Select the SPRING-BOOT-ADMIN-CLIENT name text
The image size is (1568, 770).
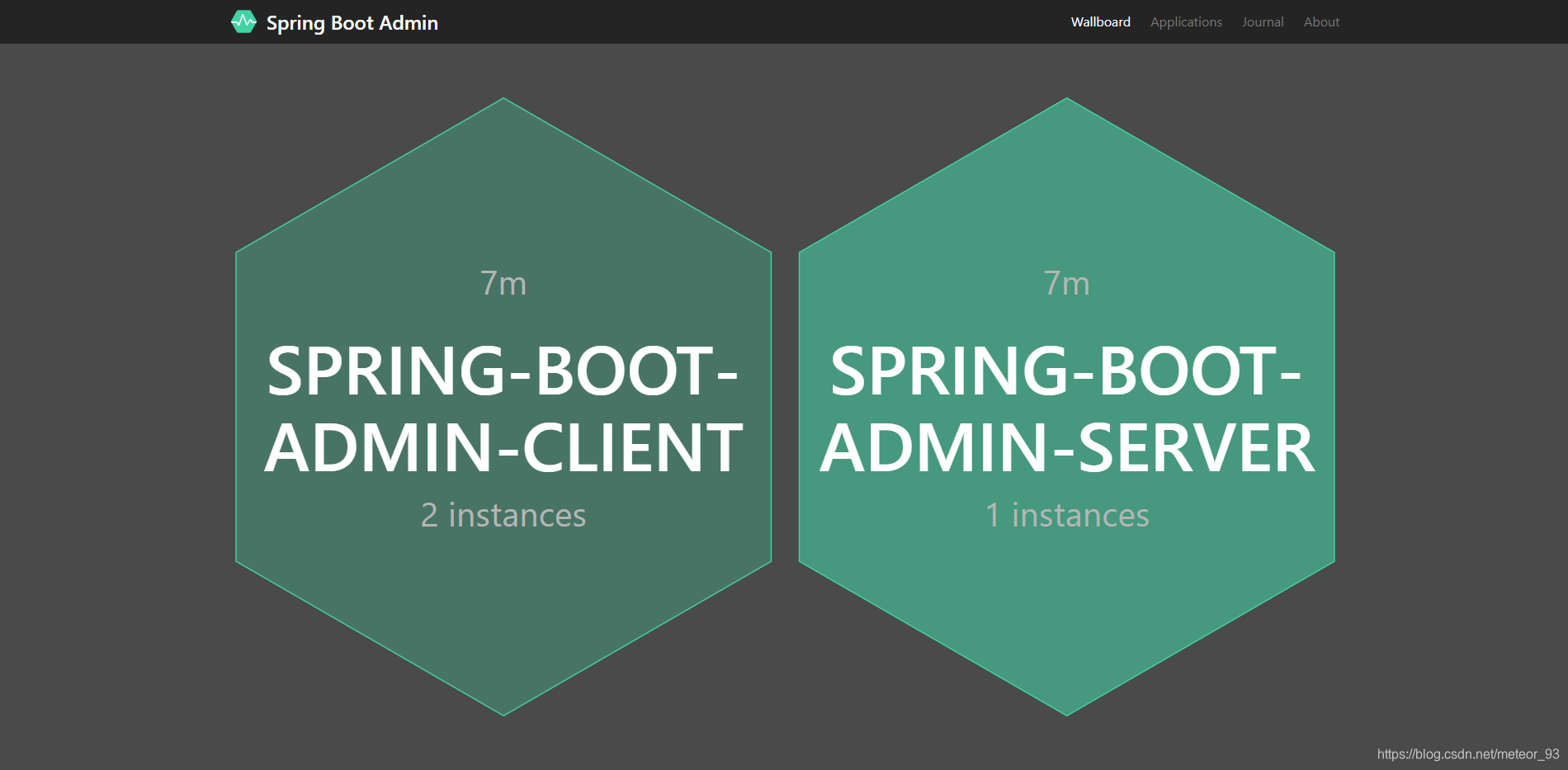pyautogui.click(x=503, y=409)
